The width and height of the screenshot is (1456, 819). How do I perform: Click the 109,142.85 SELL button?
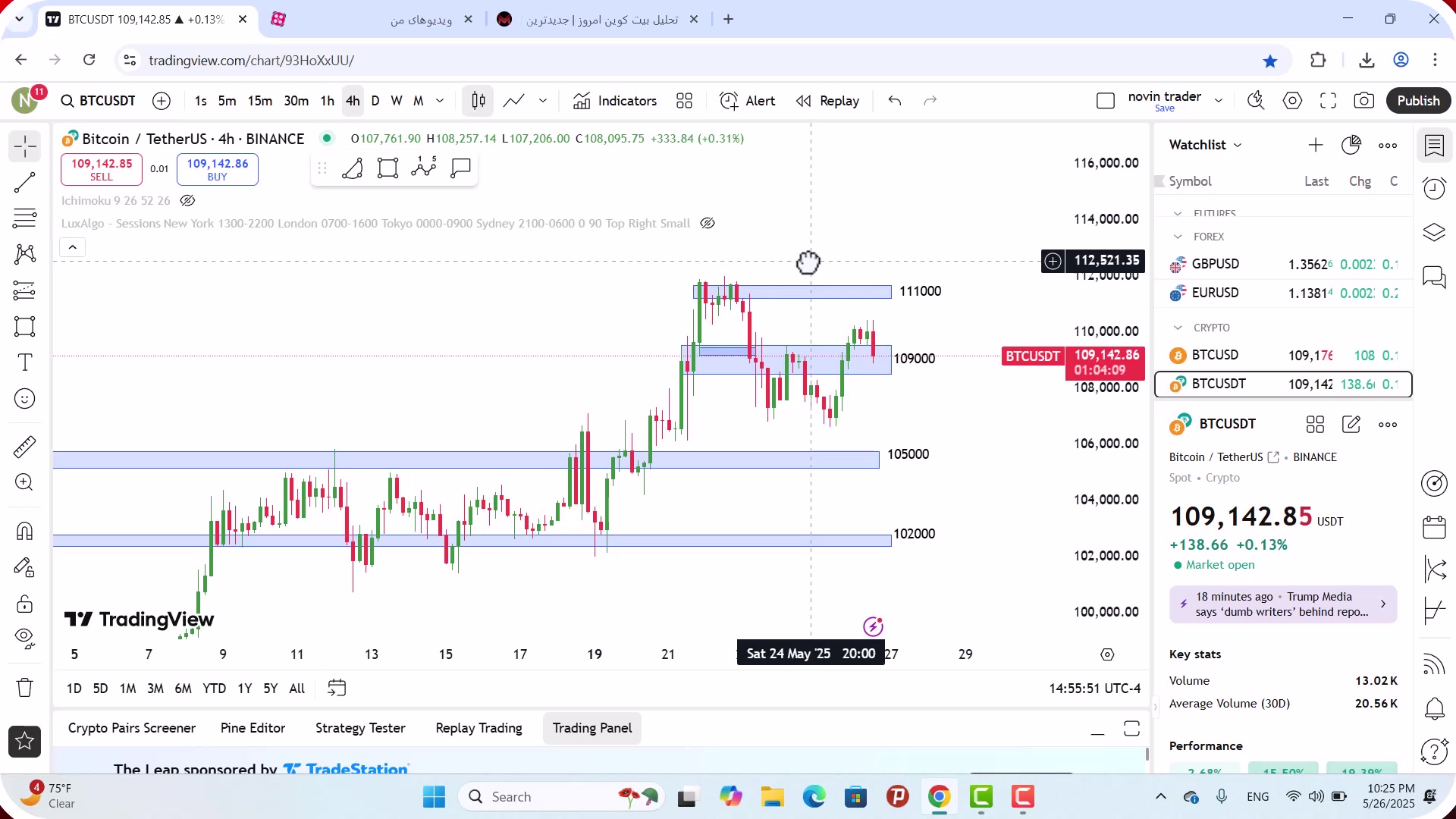tap(102, 169)
